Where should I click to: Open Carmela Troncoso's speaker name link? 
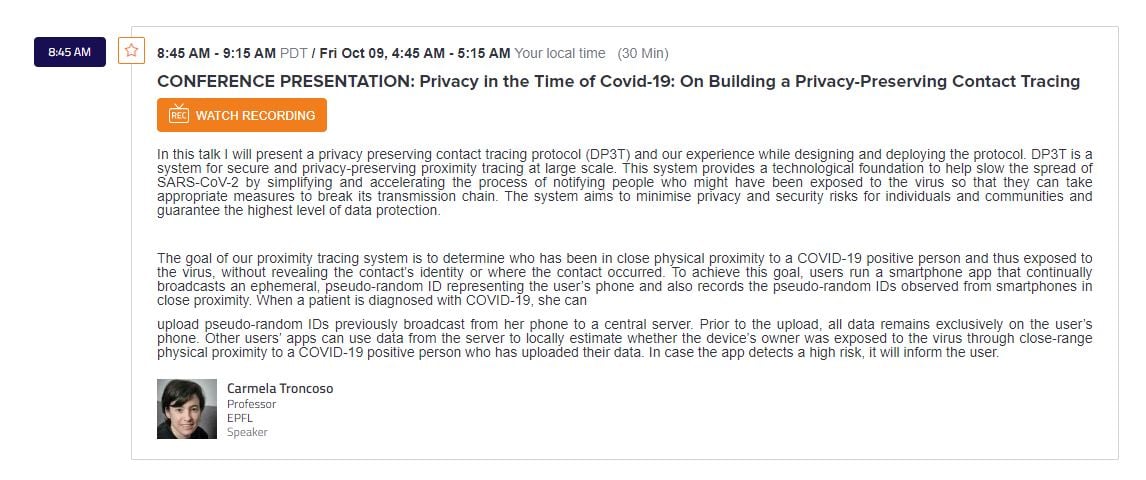click(280, 388)
